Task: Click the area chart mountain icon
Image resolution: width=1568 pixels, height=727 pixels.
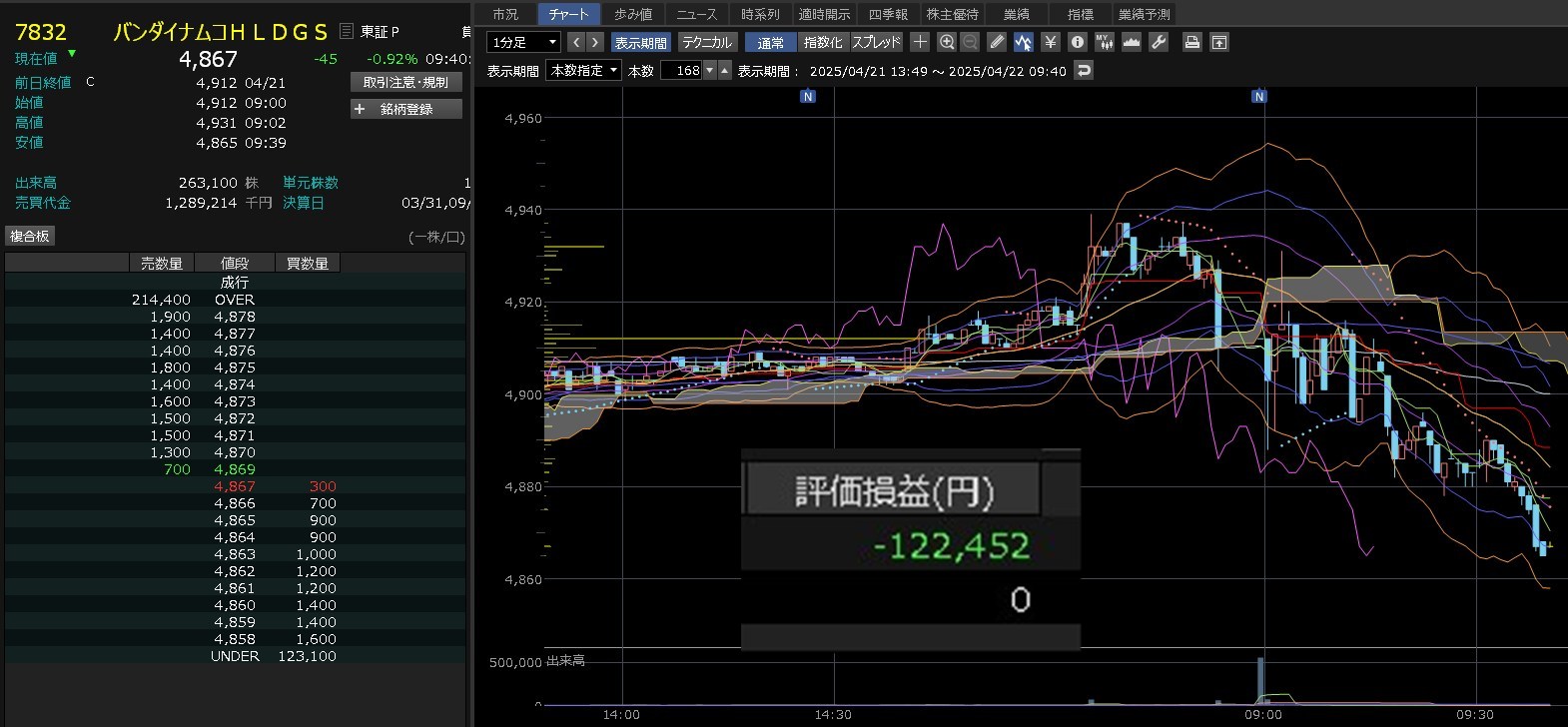Action: [x=1131, y=42]
